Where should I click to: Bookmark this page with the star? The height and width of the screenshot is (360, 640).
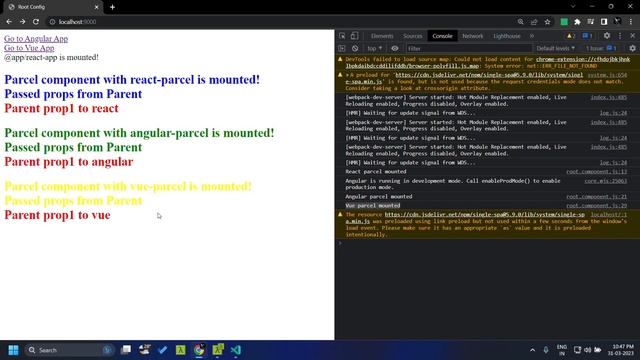click(547, 22)
